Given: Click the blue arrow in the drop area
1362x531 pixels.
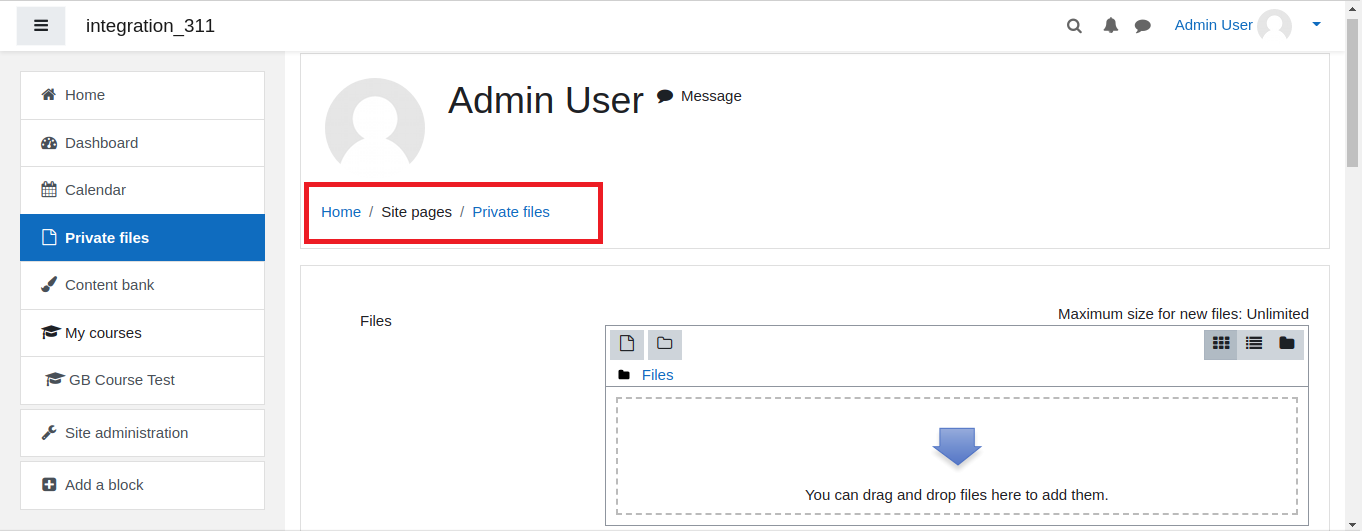Looking at the screenshot, I should [957, 446].
